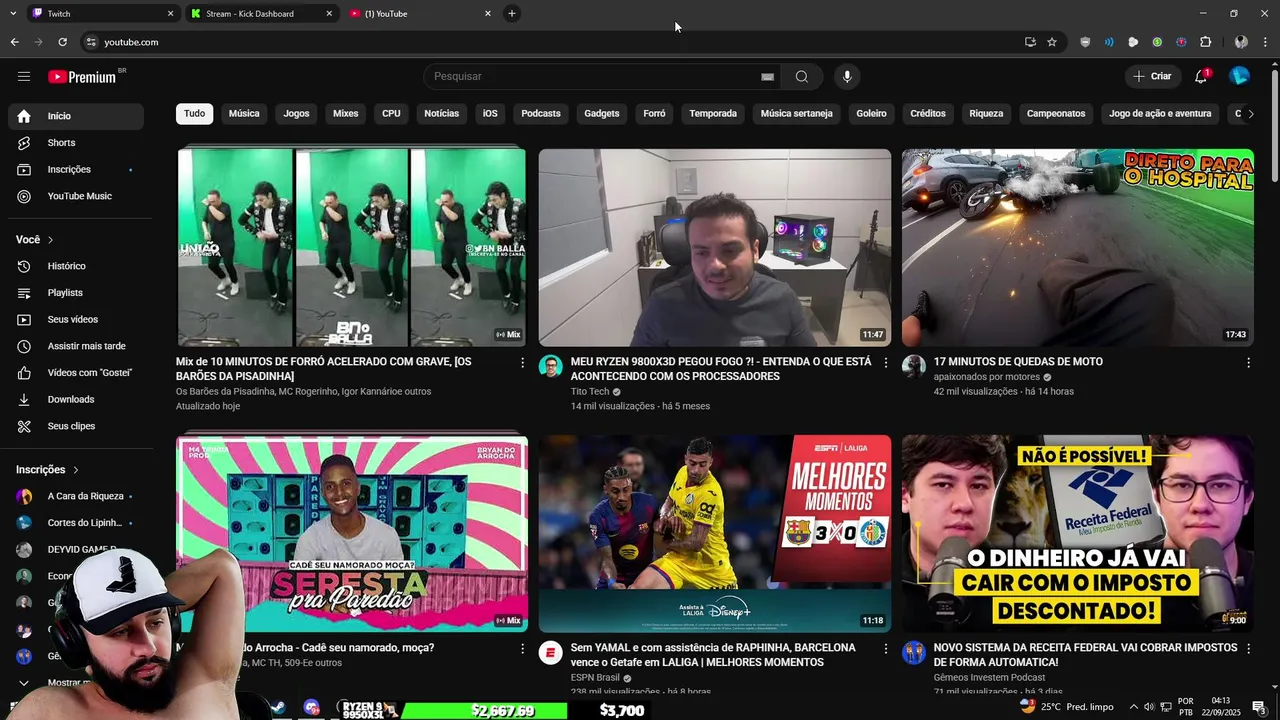The height and width of the screenshot is (720, 1280).
Task: Switch to Stream - Kick Dashboard tab
Action: coord(261,14)
